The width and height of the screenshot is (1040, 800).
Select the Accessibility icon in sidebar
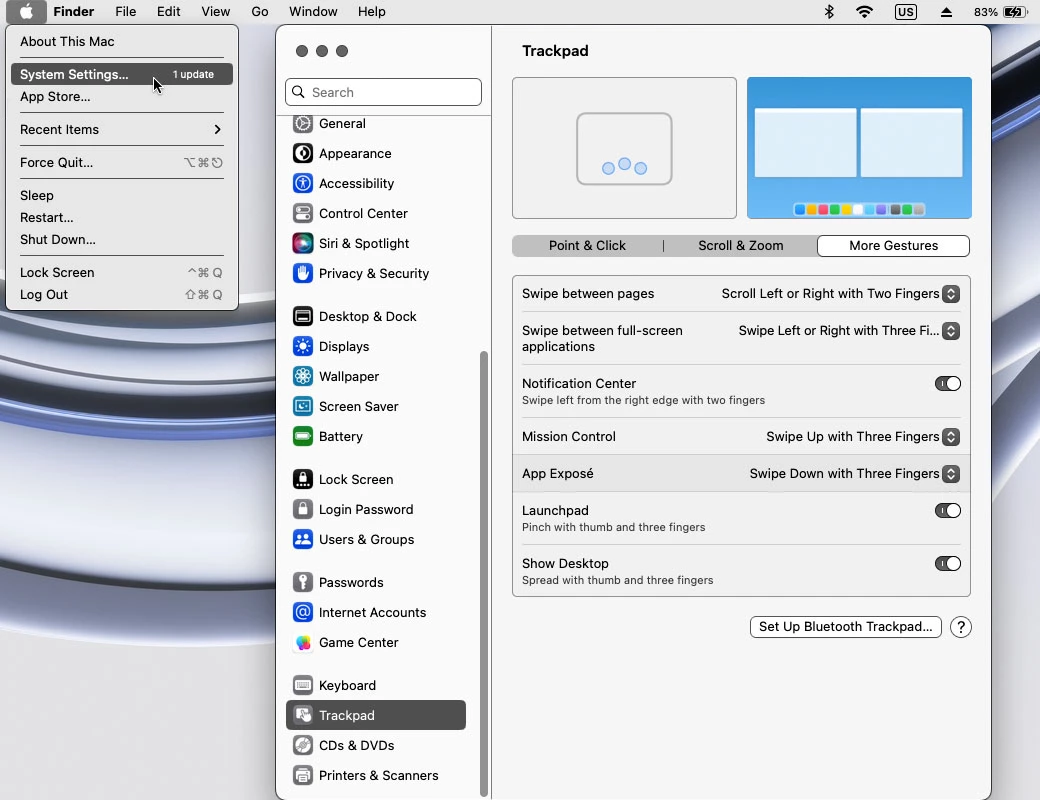tap(302, 183)
